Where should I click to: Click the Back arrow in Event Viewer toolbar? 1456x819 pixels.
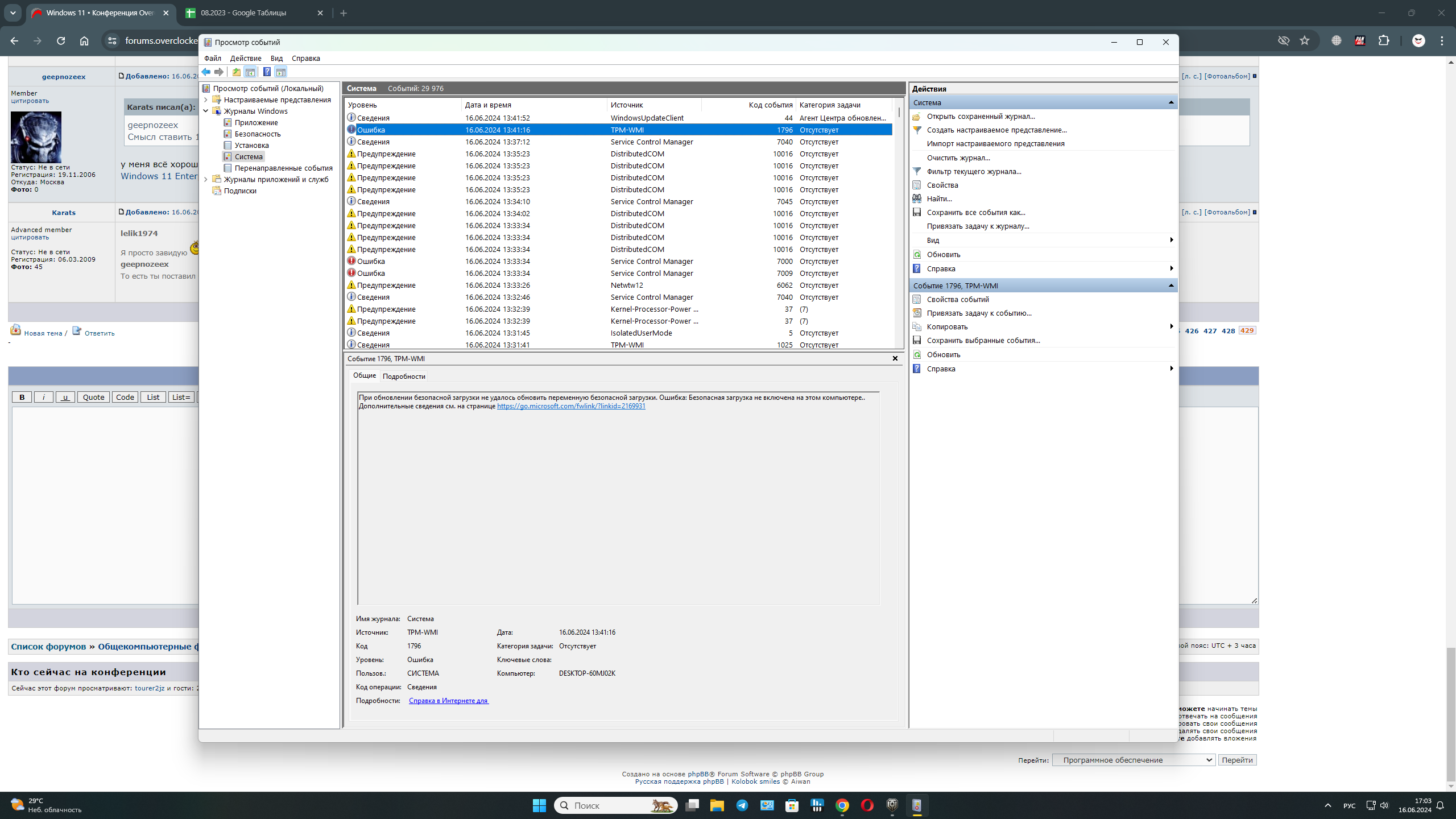tap(206, 72)
